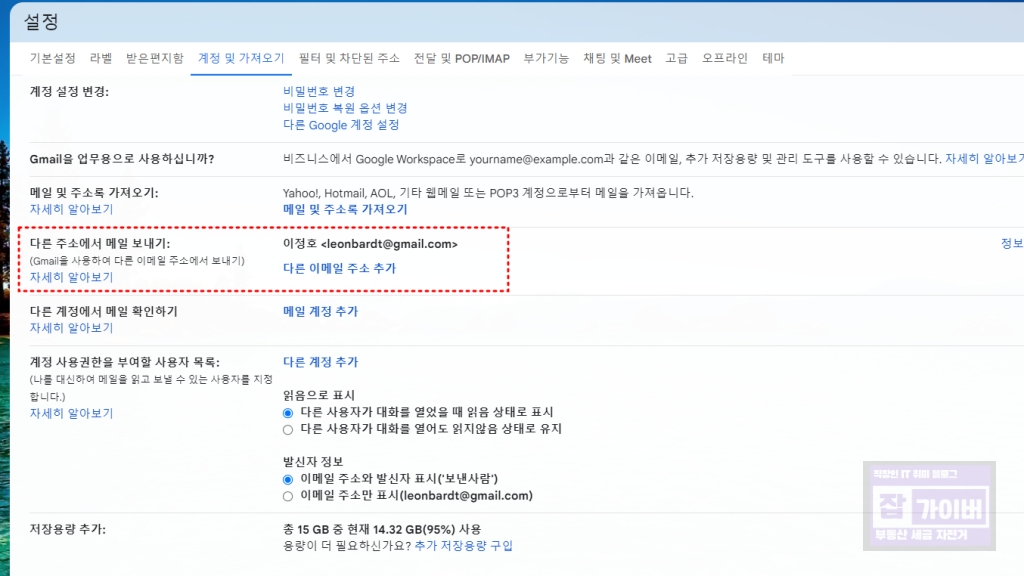
Task: Switch to the 부가기능 tab
Action: 546,59
